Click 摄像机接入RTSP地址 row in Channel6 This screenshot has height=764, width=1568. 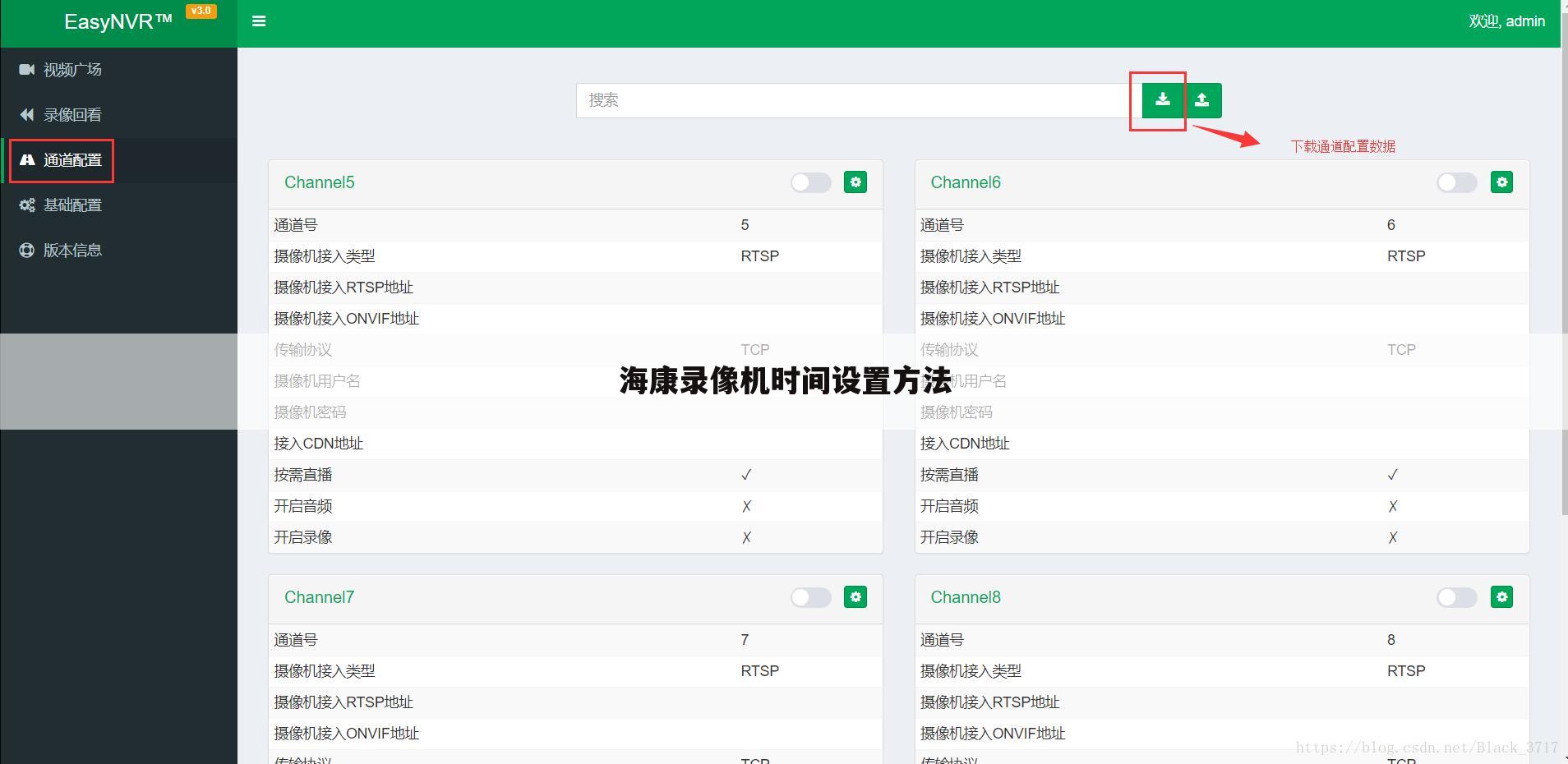pyautogui.click(x=1222, y=288)
